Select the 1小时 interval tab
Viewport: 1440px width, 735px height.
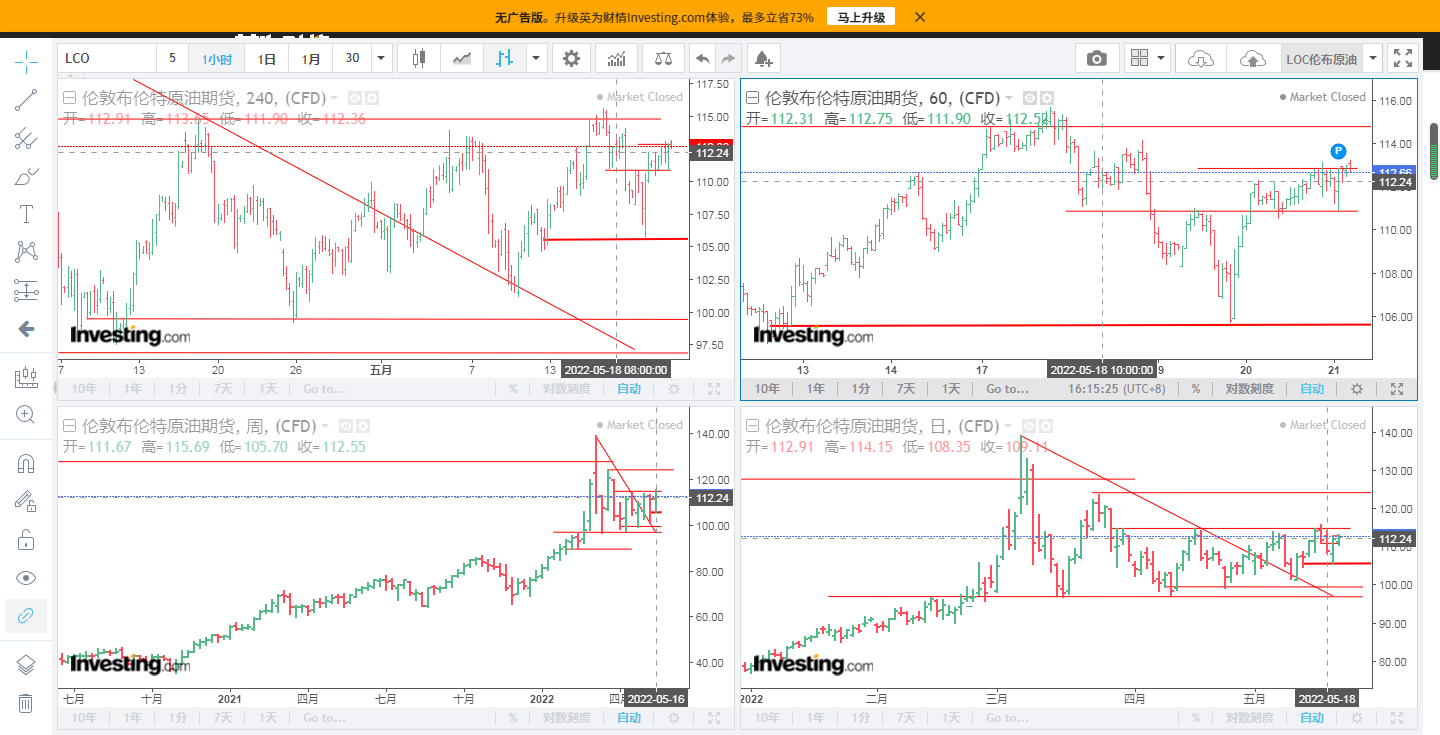(x=217, y=59)
